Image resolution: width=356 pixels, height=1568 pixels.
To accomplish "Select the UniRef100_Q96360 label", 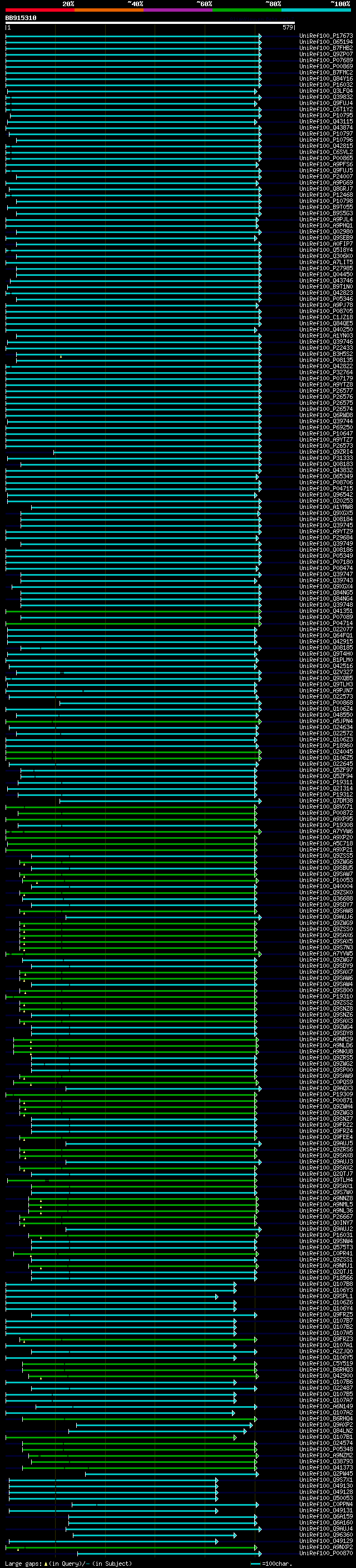I will coord(326,1535).
